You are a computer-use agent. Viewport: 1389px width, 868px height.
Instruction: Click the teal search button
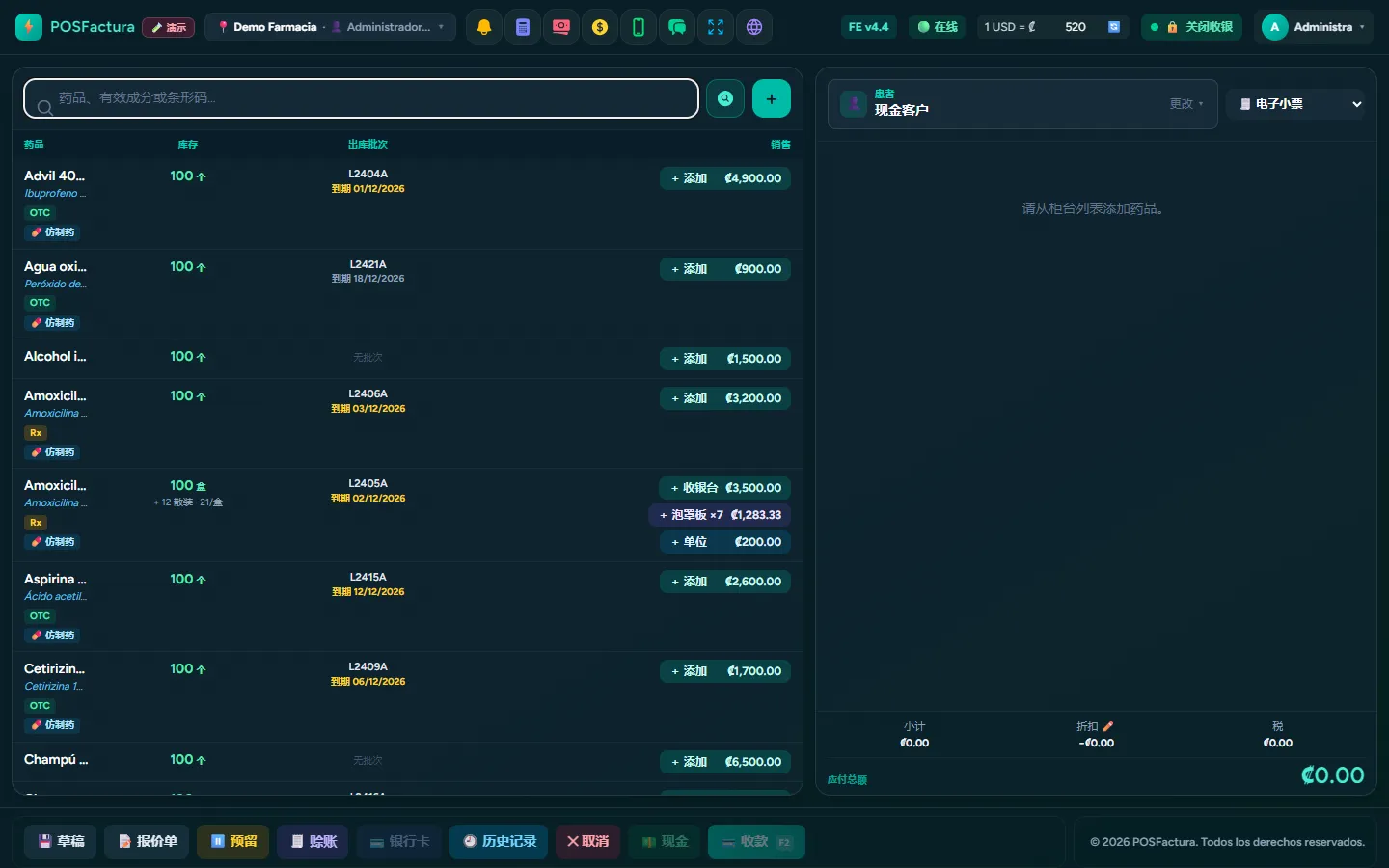coord(725,98)
